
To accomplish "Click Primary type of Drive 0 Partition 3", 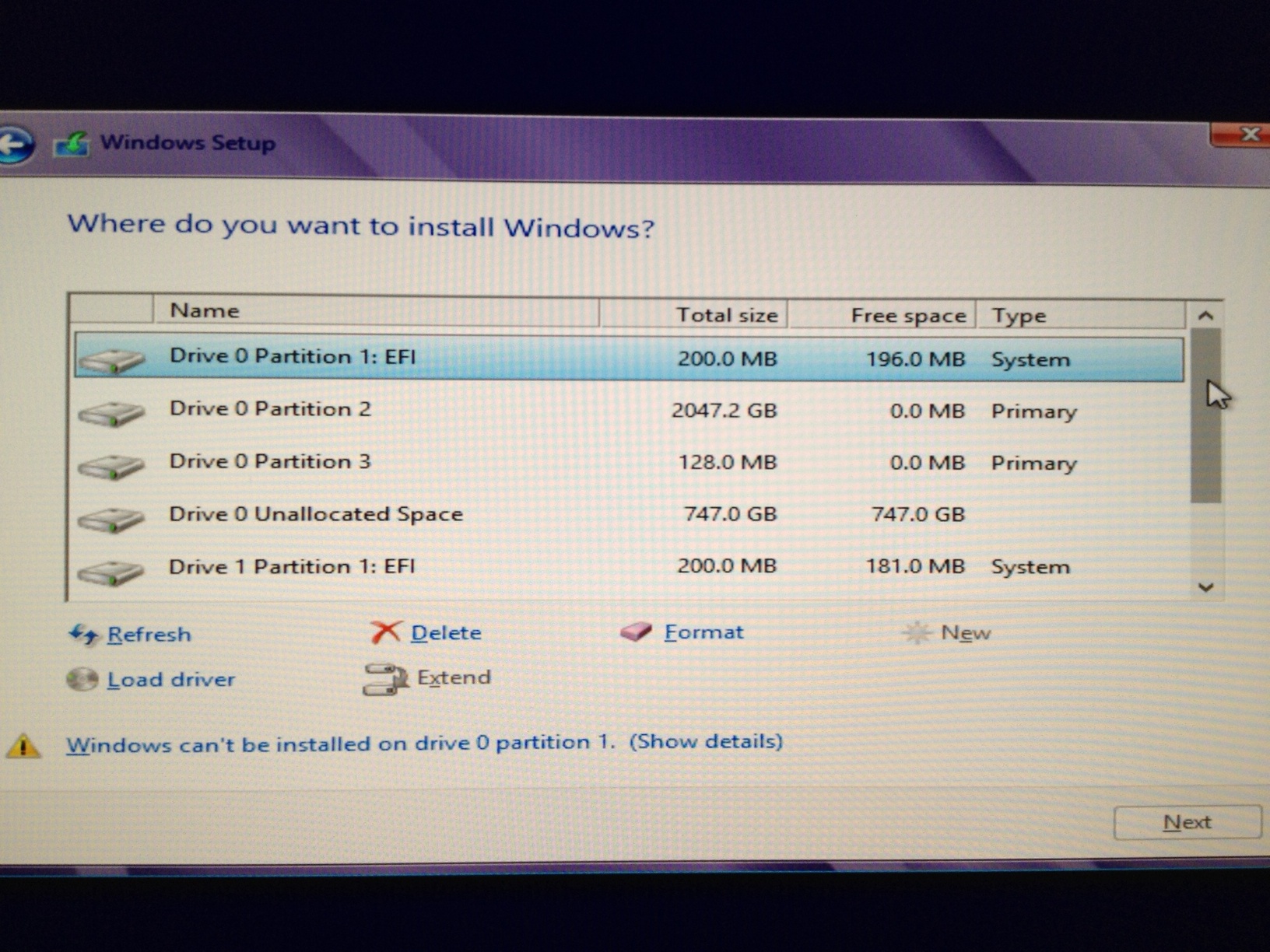I will coord(1034,464).
